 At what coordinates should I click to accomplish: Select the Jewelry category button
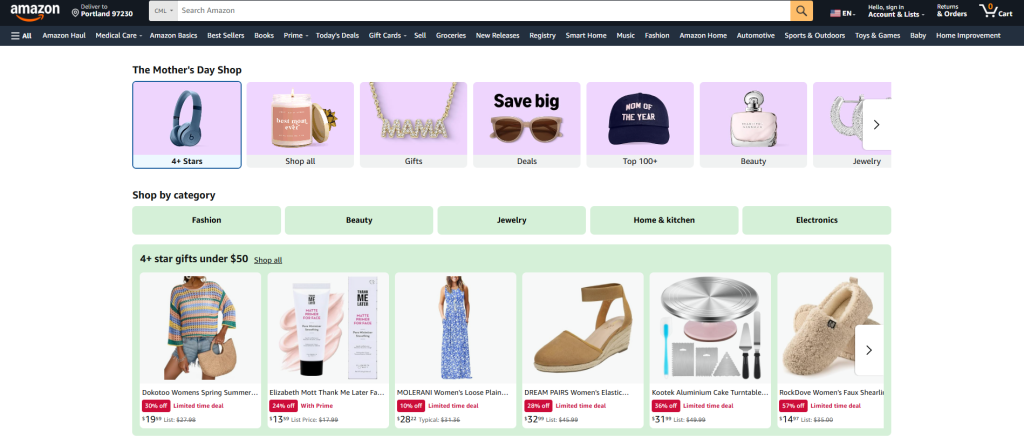coord(511,220)
